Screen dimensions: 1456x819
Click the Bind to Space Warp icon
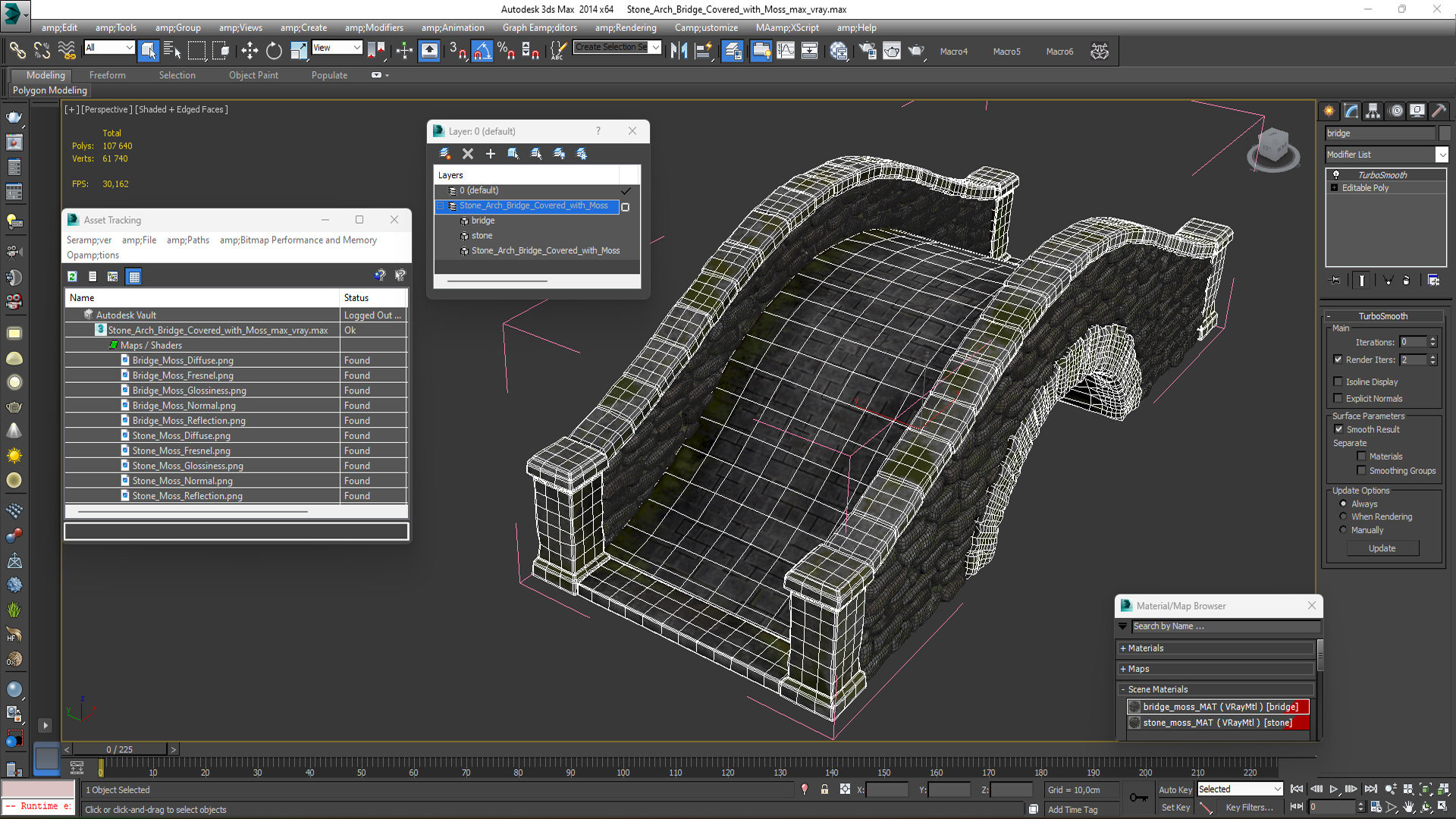[x=67, y=51]
